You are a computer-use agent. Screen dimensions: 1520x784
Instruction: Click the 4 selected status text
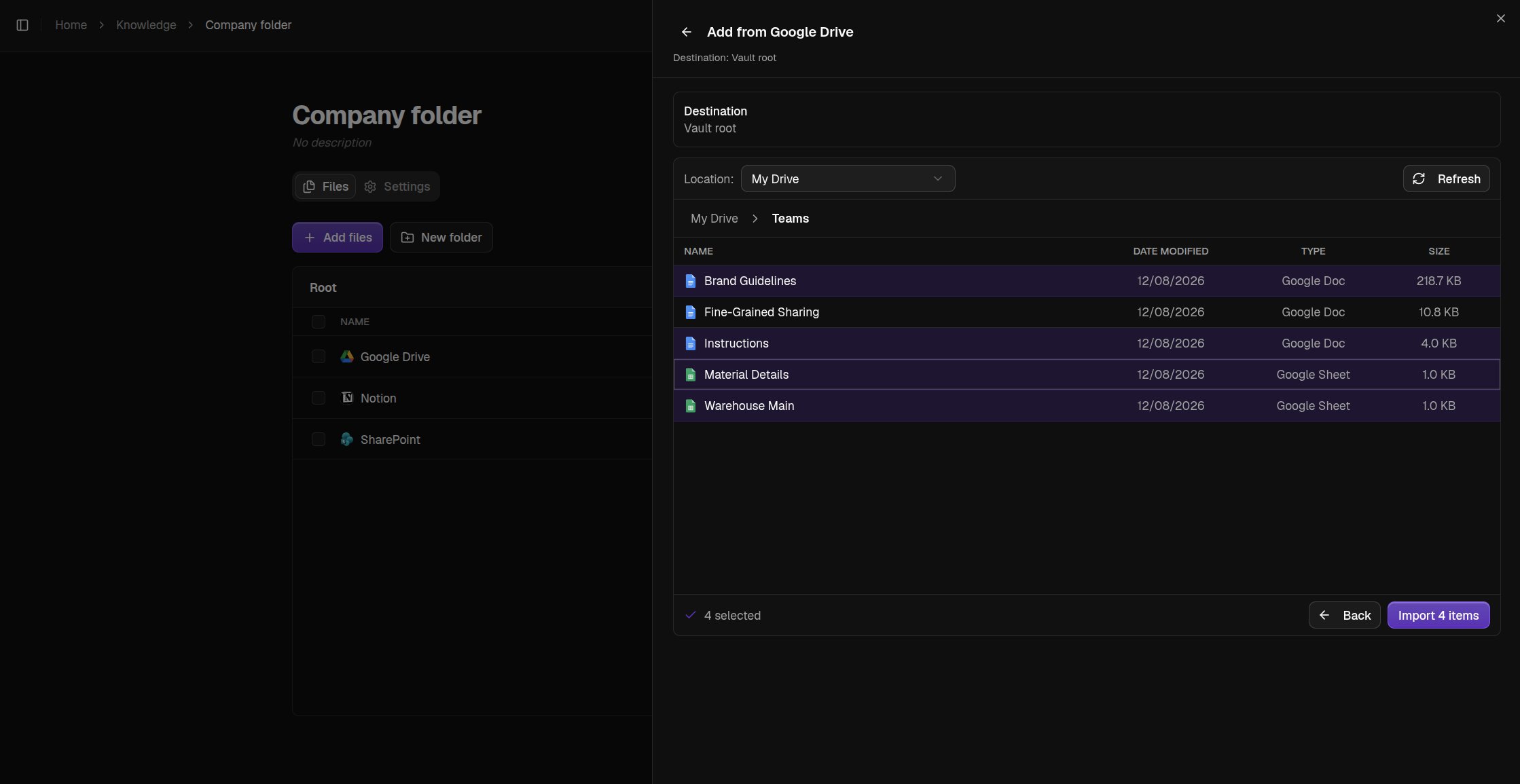tap(732, 616)
